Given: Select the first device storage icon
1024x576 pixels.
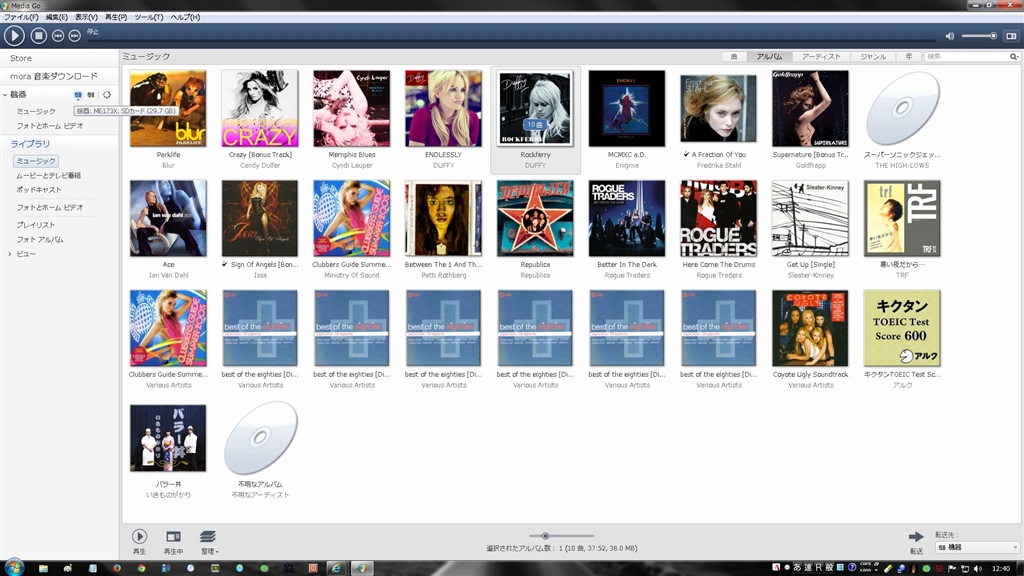Looking at the screenshot, I should click(x=78, y=95).
